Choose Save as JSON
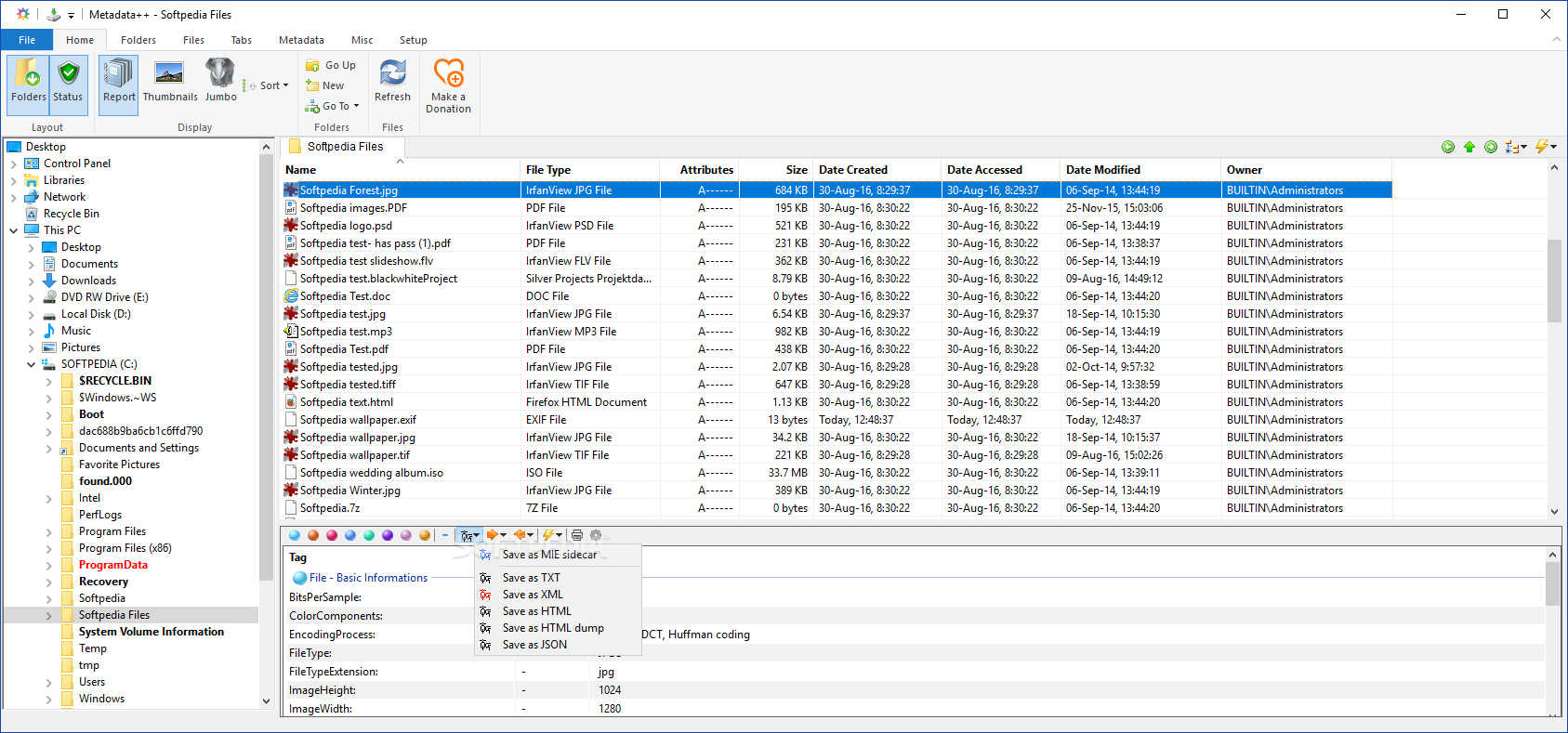Viewport: 1568px width, 733px height. [558, 645]
